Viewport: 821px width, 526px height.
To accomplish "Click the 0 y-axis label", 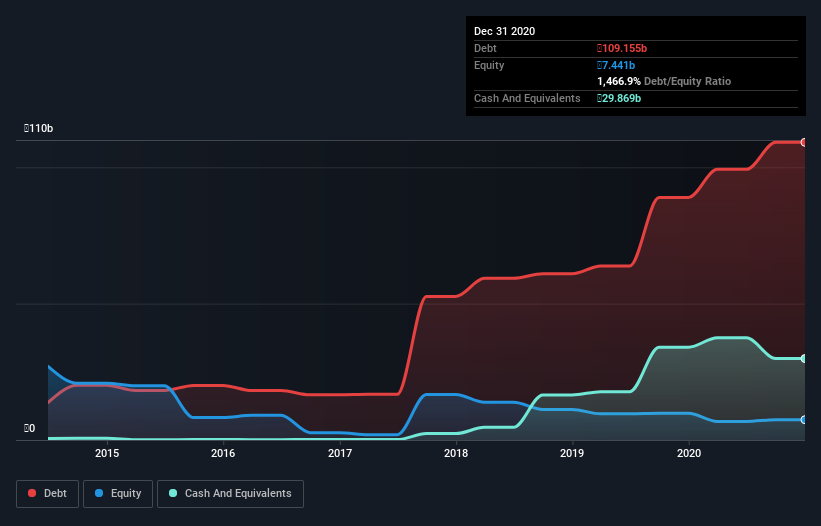I will (29, 428).
